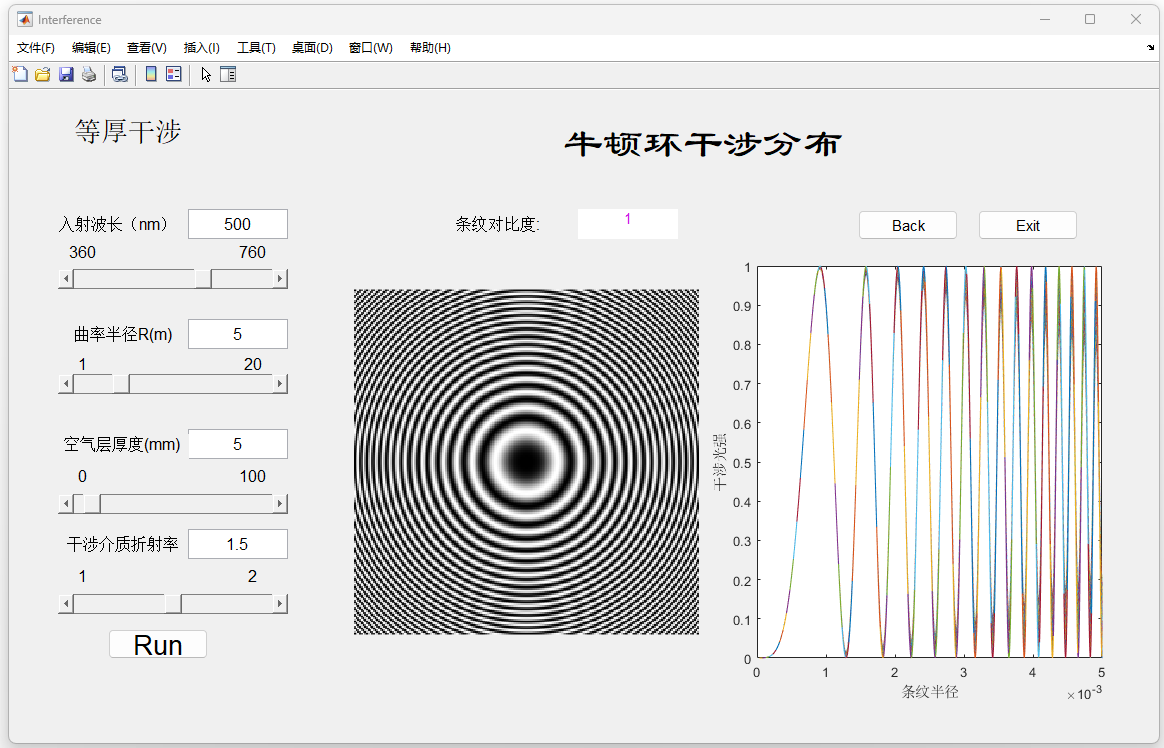Click the Back button
The image size is (1164, 748).
(908, 226)
